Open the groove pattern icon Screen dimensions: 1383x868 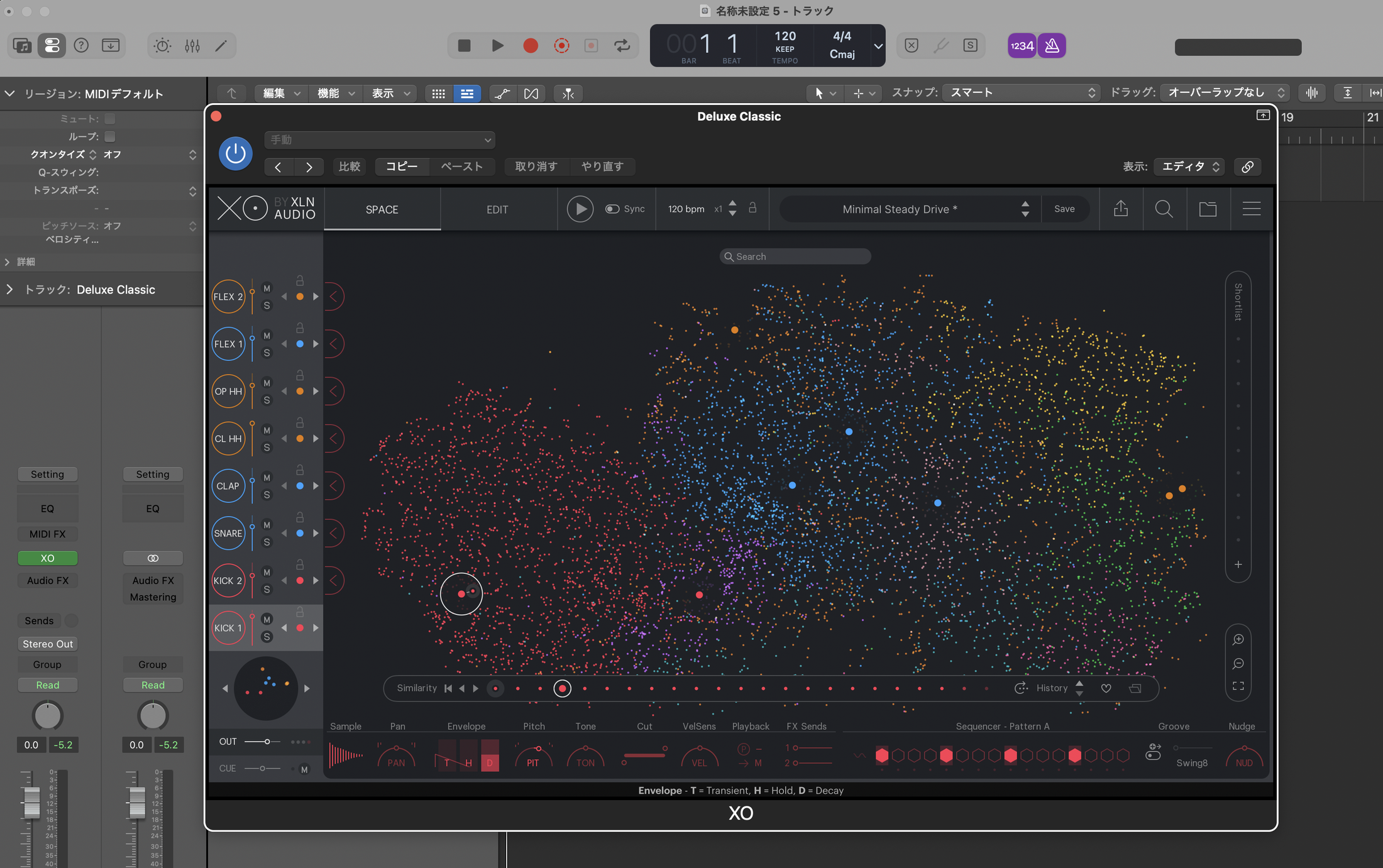1153,752
